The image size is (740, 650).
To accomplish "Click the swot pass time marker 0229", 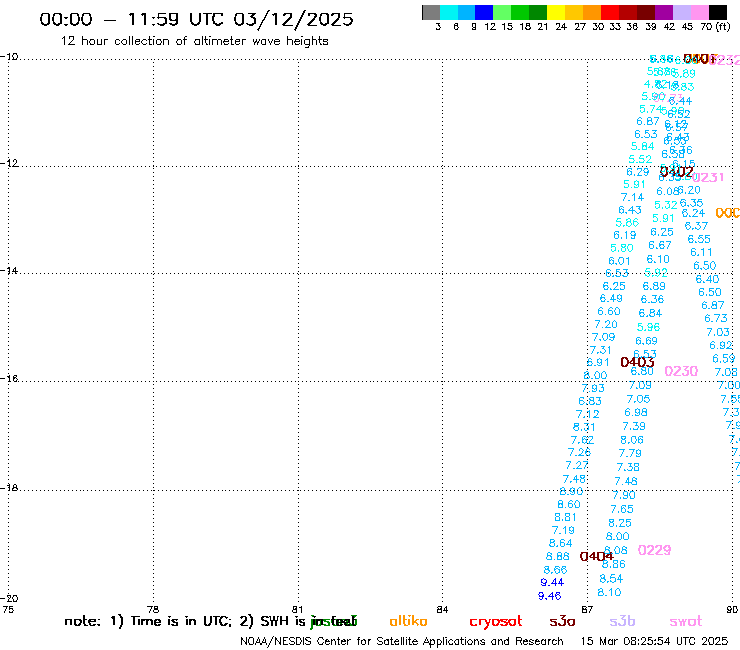I will [654, 550].
